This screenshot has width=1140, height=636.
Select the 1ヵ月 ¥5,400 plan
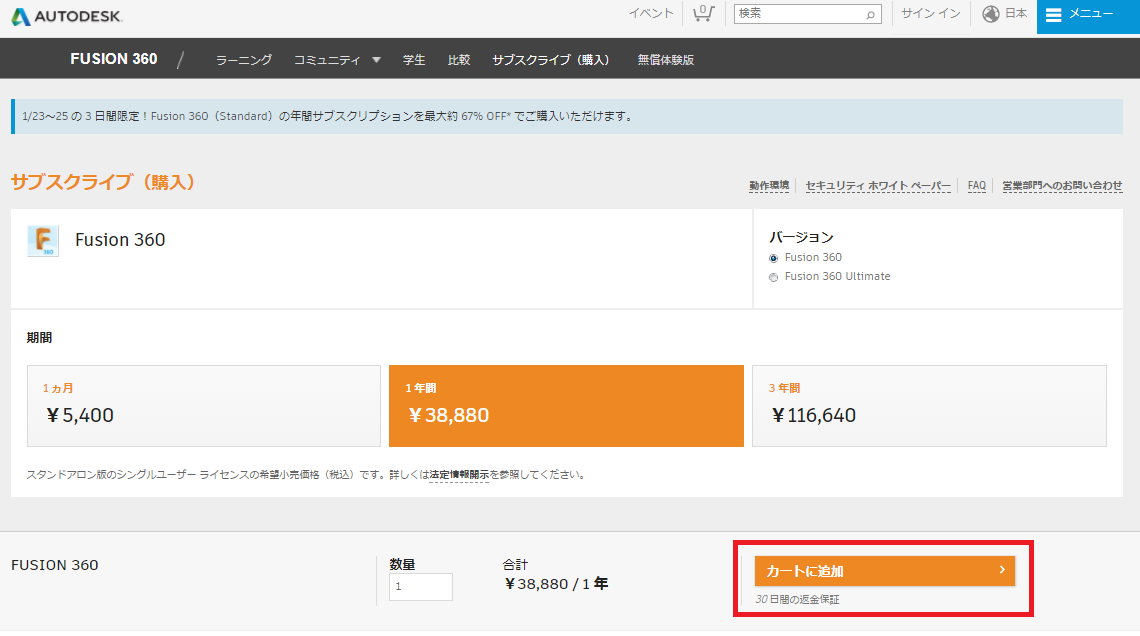tap(204, 406)
